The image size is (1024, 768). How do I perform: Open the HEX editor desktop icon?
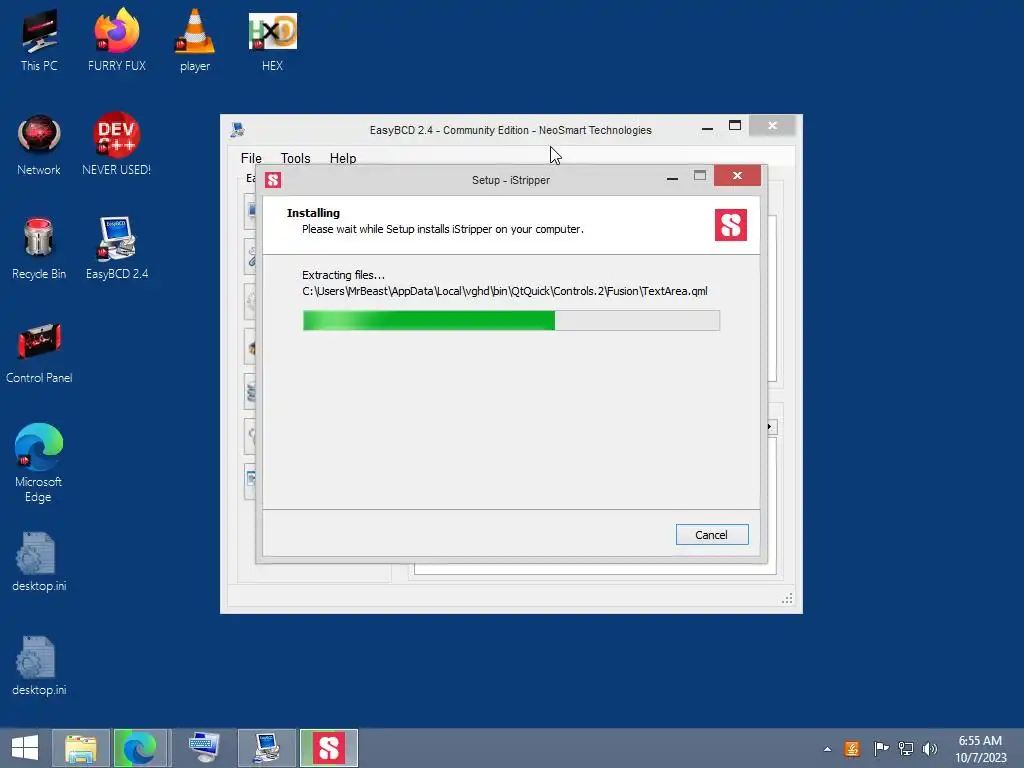point(272,40)
